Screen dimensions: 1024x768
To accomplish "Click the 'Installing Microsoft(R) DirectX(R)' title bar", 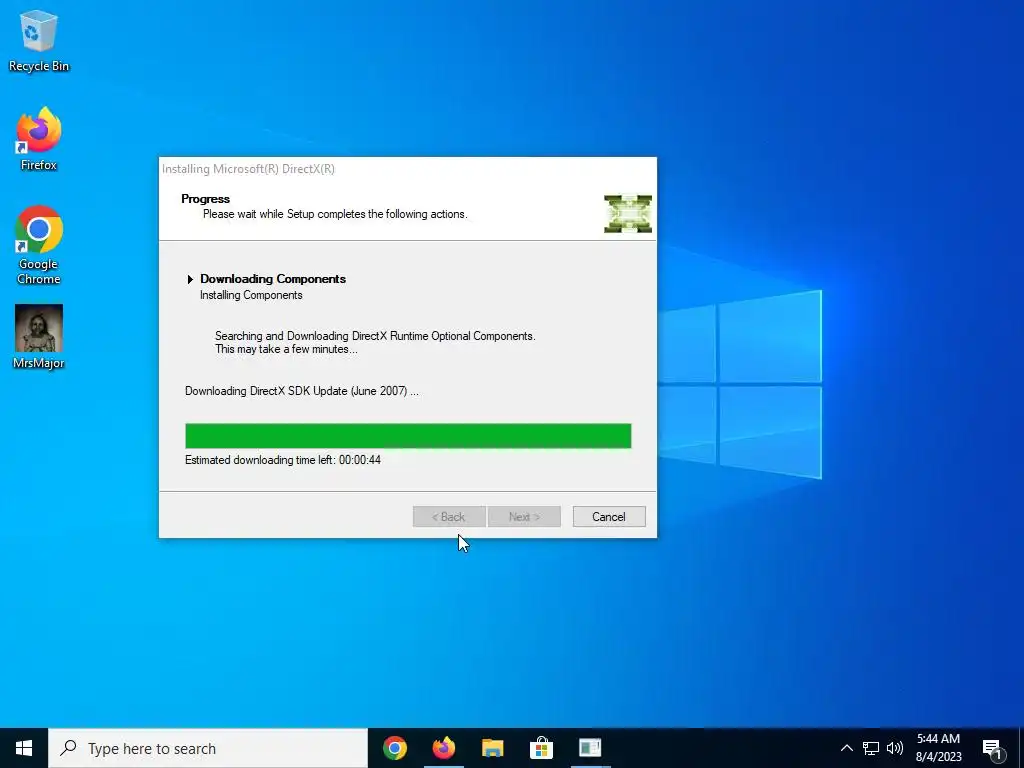I will [x=408, y=169].
